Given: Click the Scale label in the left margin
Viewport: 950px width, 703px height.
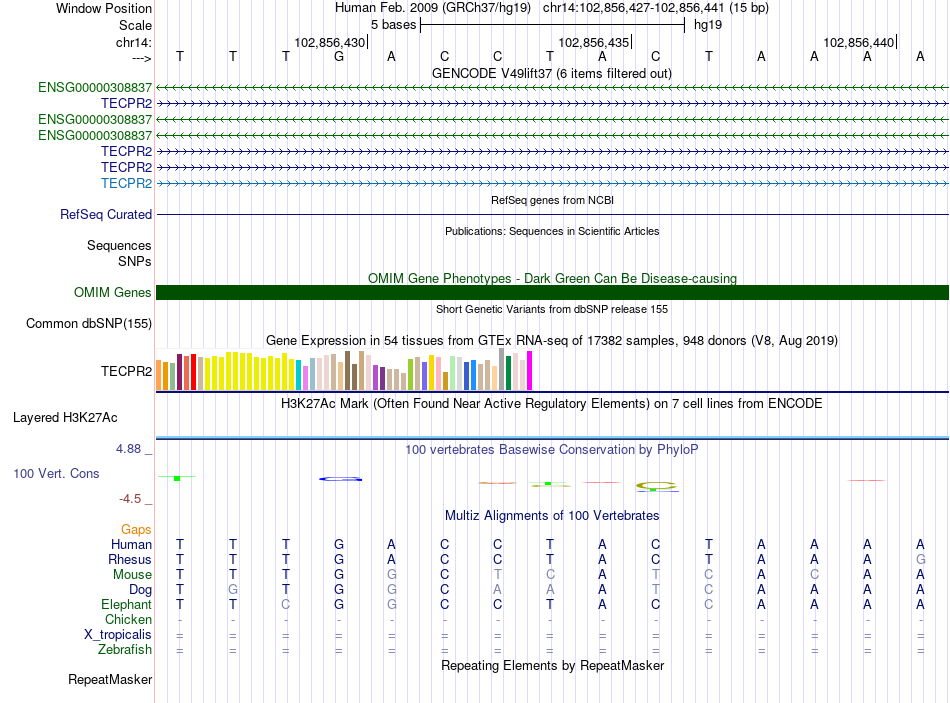Looking at the screenshot, I should pyautogui.click(x=135, y=25).
